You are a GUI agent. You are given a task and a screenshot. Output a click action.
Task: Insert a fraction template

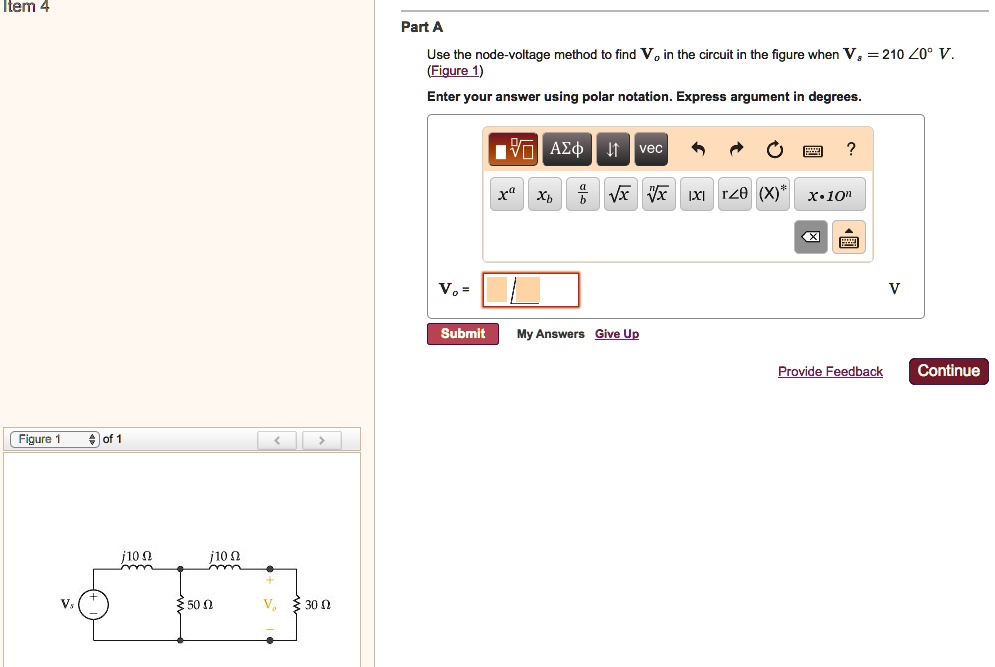582,194
